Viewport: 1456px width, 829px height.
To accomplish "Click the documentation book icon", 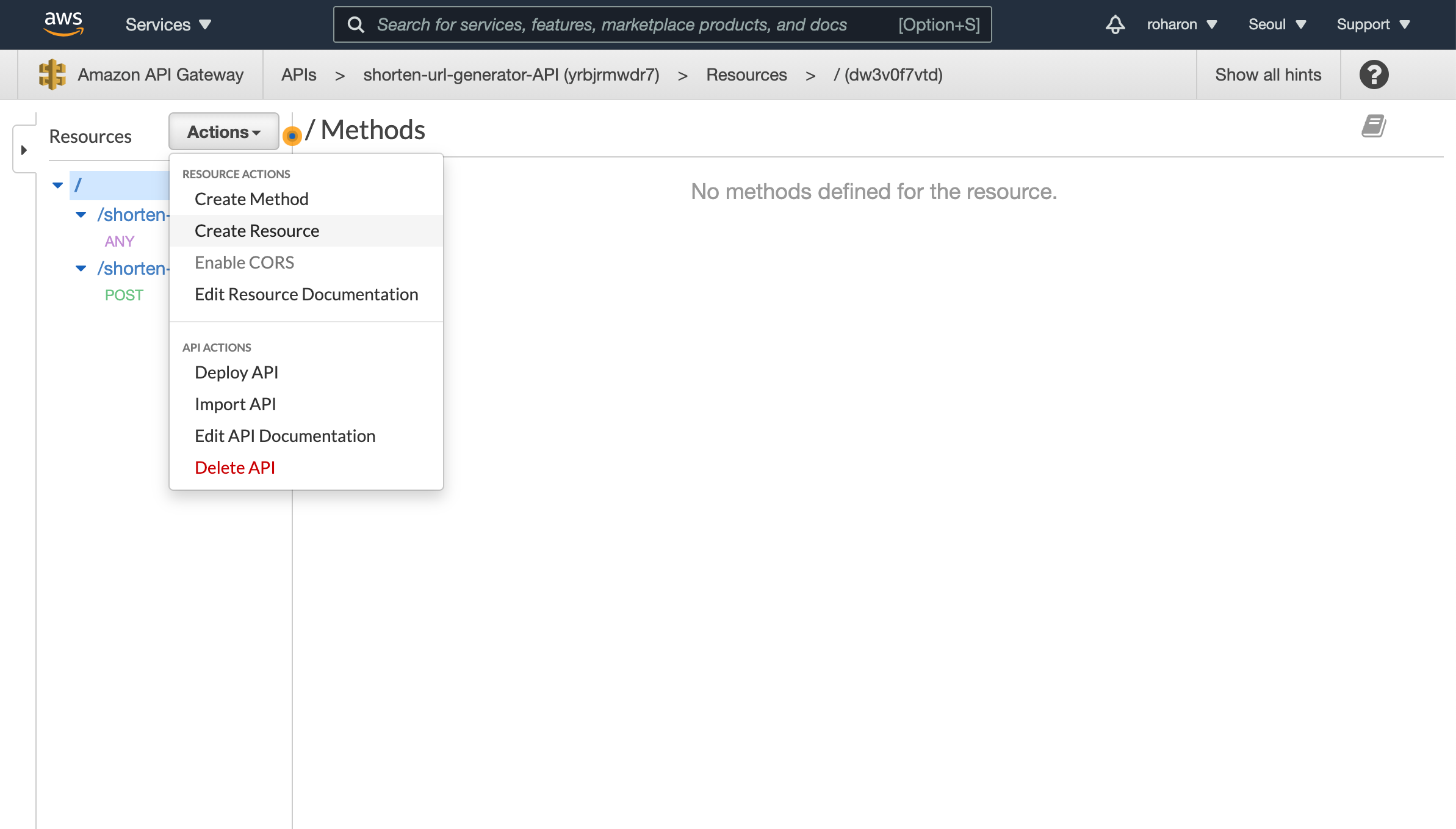I will click(1373, 126).
